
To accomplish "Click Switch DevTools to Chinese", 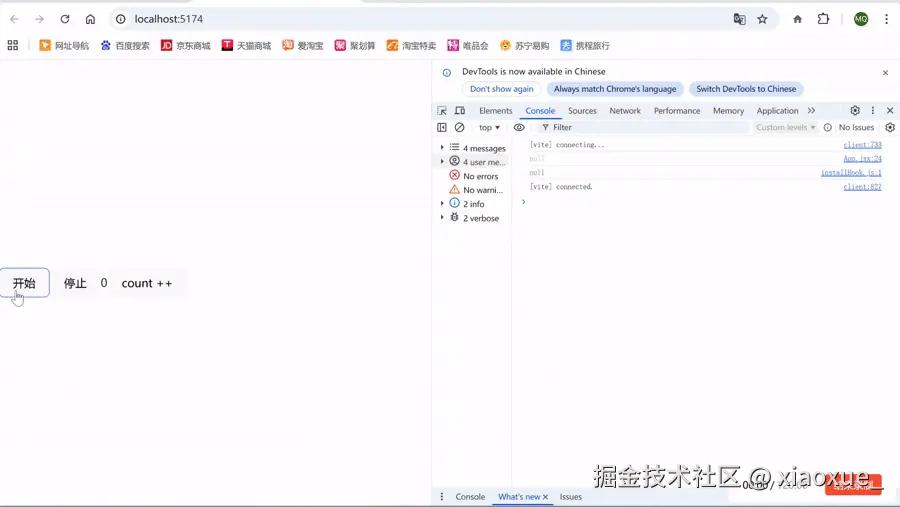I will tap(746, 89).
